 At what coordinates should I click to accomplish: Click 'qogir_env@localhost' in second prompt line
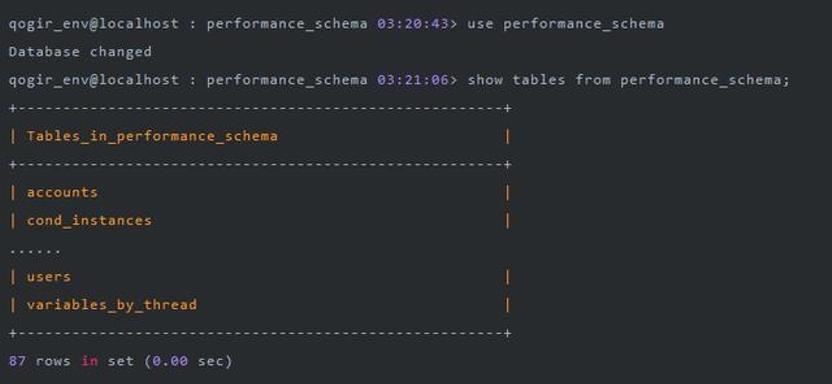click(x=93, y=80)
